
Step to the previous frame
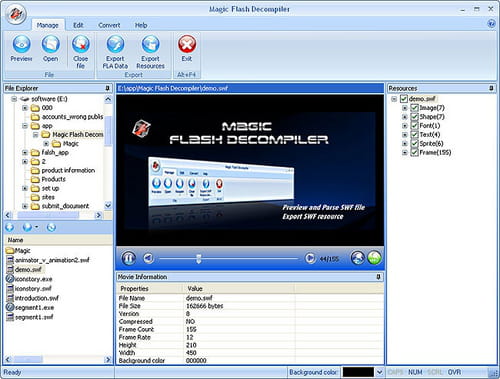coord(148,258)
